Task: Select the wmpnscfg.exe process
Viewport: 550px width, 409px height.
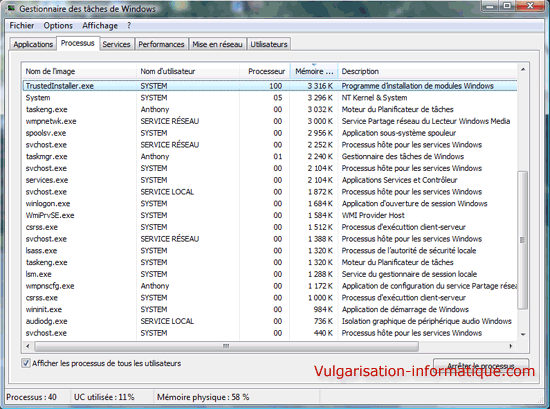Action: [x=50, y=286]
